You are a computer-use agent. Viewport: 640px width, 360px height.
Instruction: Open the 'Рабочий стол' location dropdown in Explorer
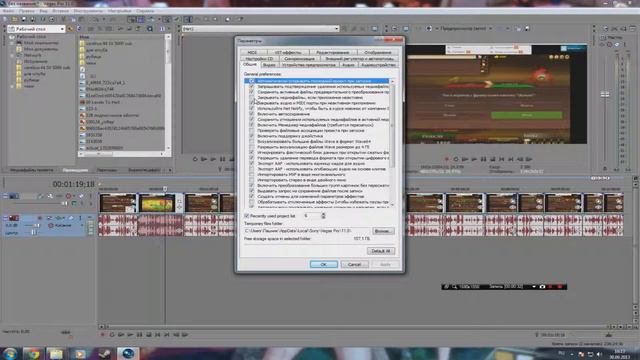[x=62, y=29]
